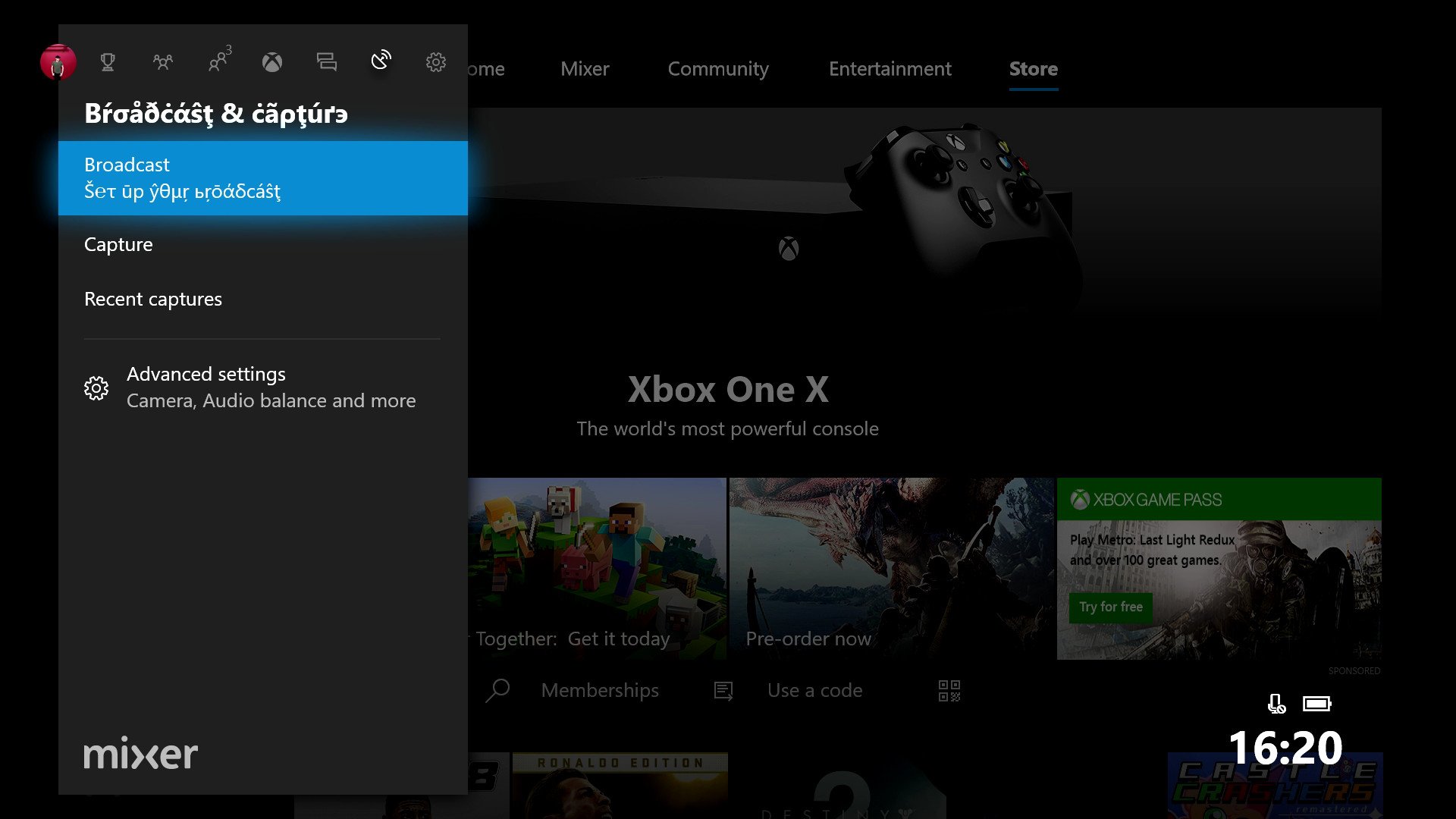Viewport: 1456px width, 819px height.
Task: Open the Castle Crashers tile
Action: (x=1275, y=786)
